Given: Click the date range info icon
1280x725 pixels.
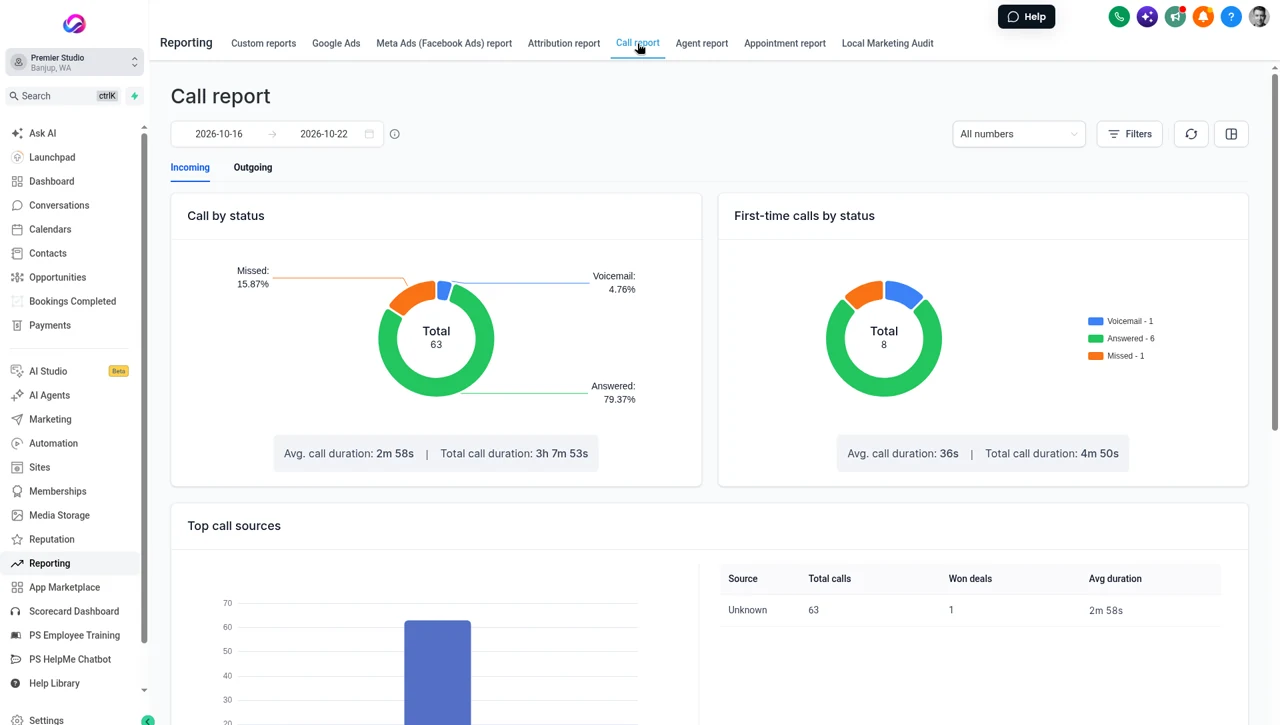Looking at the screenshot, I should point(395,134).
